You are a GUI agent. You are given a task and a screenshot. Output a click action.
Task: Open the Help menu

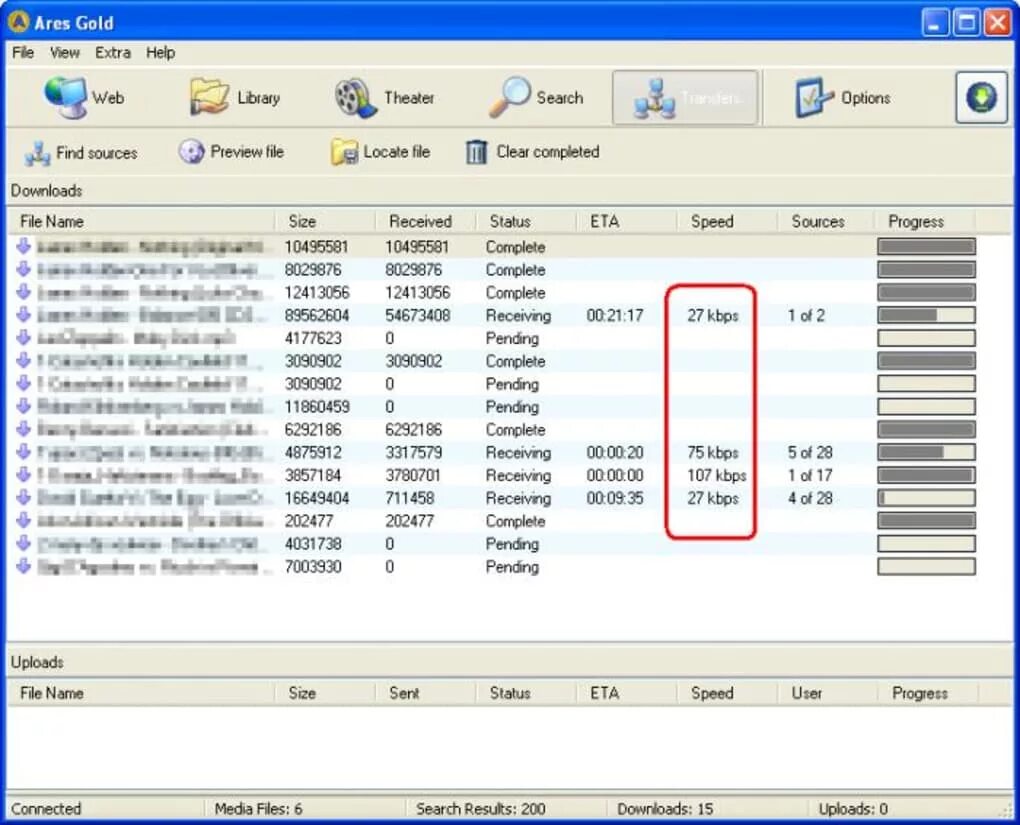160,53
